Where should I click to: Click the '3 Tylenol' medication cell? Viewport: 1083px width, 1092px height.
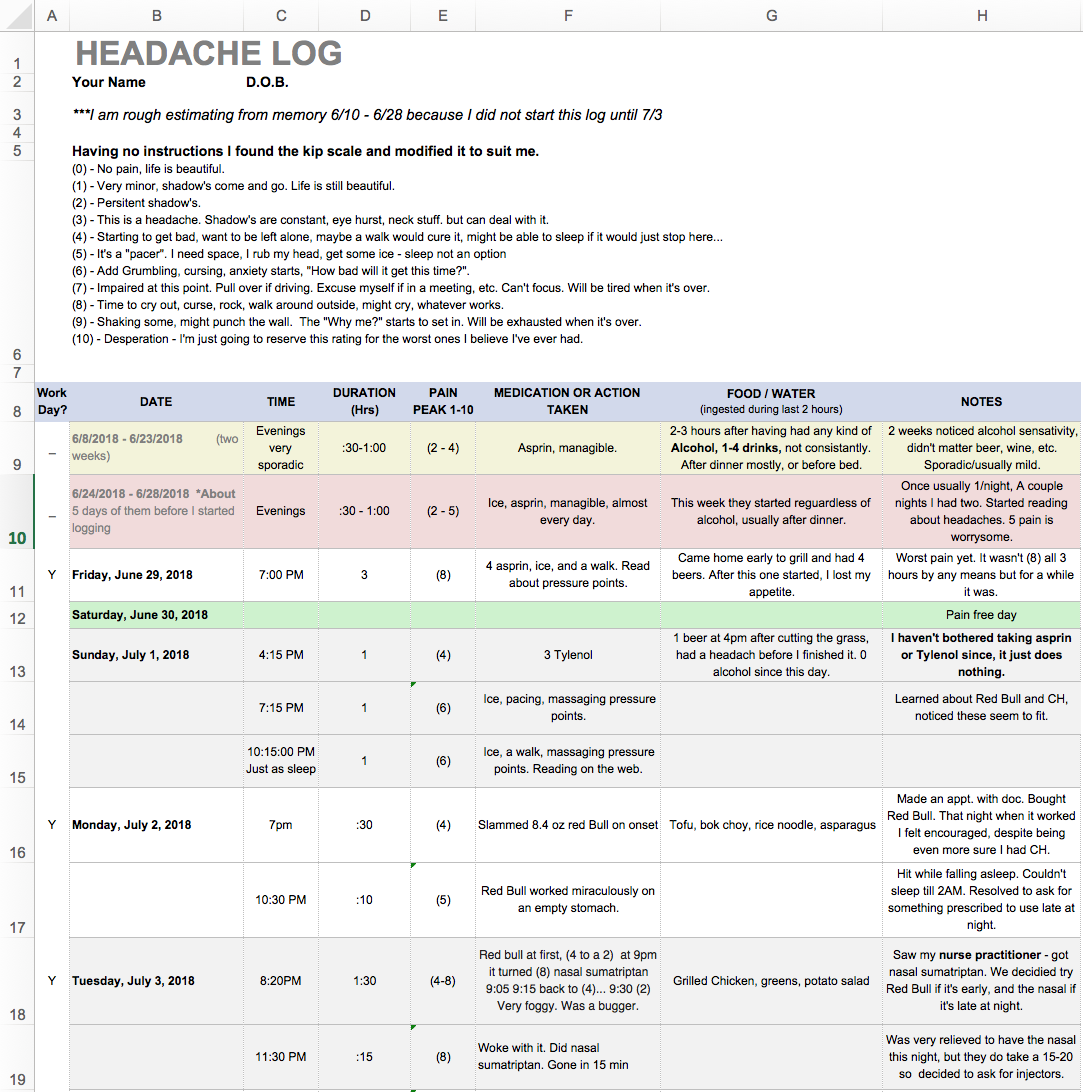pyautogui.click(x=568, y=655)
